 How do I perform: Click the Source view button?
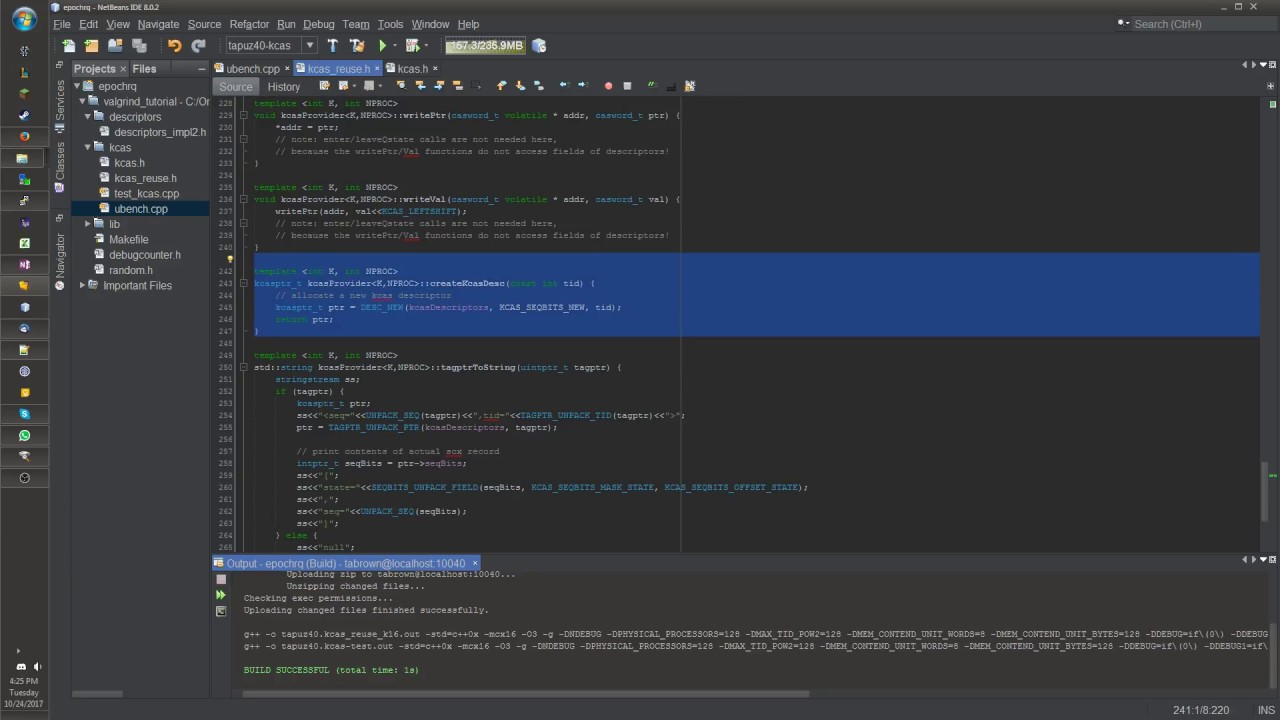236,87
